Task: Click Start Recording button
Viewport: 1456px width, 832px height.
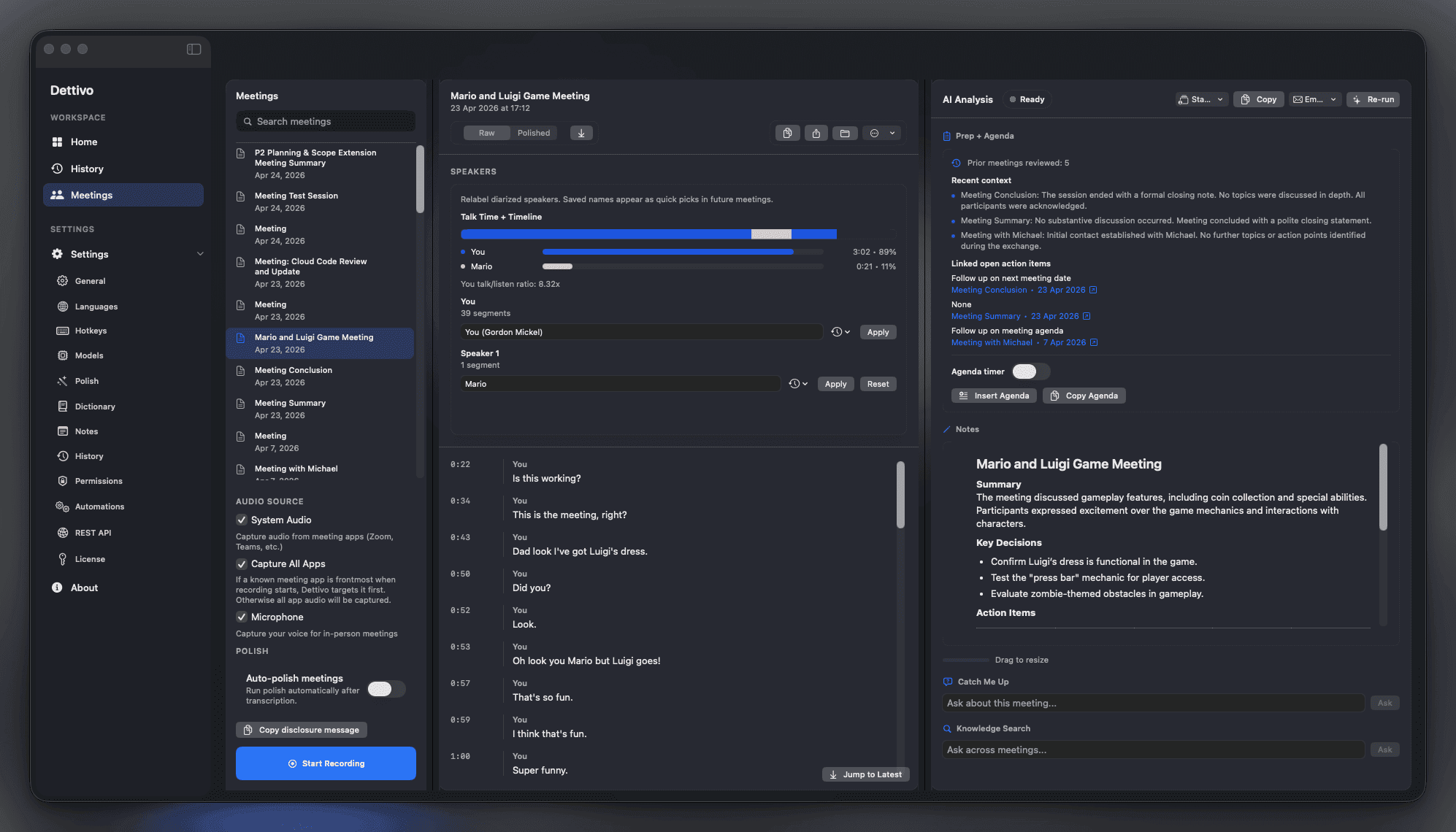Action: pos(326,763)
